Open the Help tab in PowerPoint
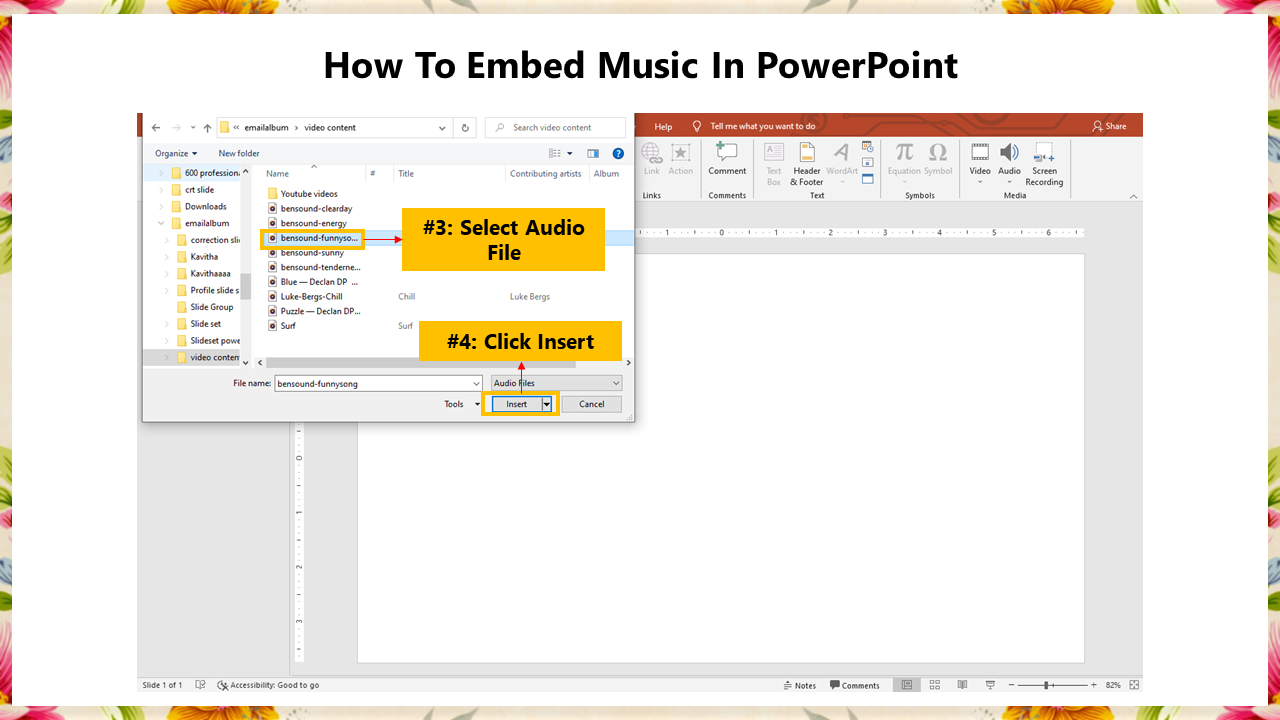The image size is (1280, 720). pyautogui.click(x=663, y=126)
